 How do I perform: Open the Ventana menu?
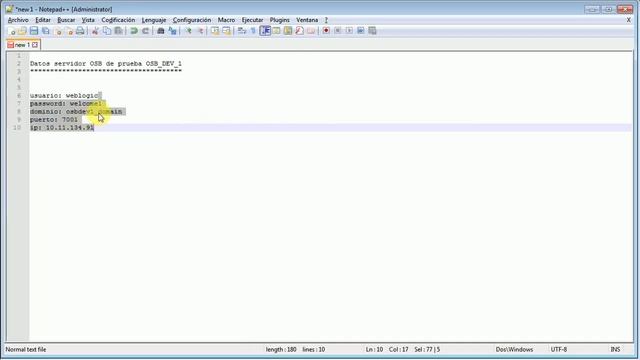(307, 20)
